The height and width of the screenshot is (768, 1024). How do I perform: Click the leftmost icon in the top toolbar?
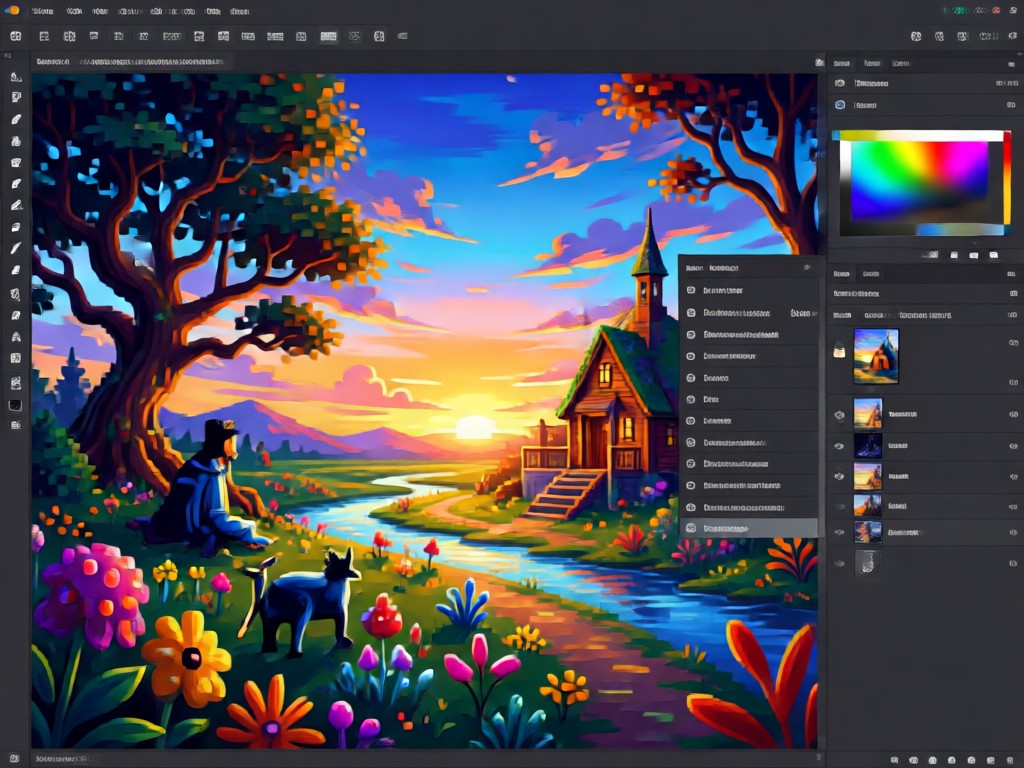16,36
